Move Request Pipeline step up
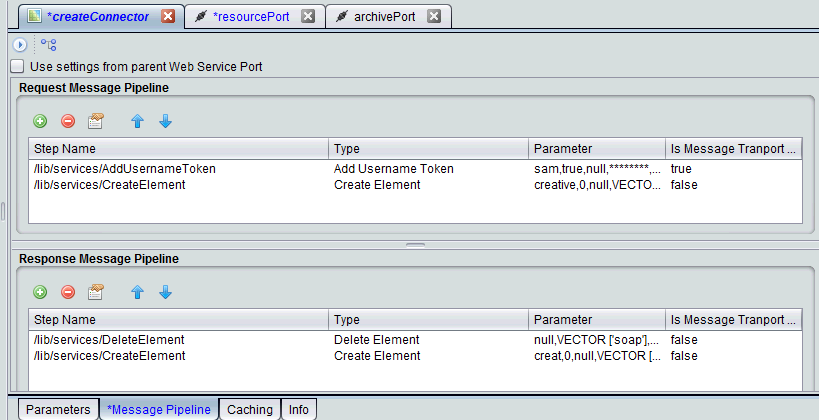 coord(137,121)
